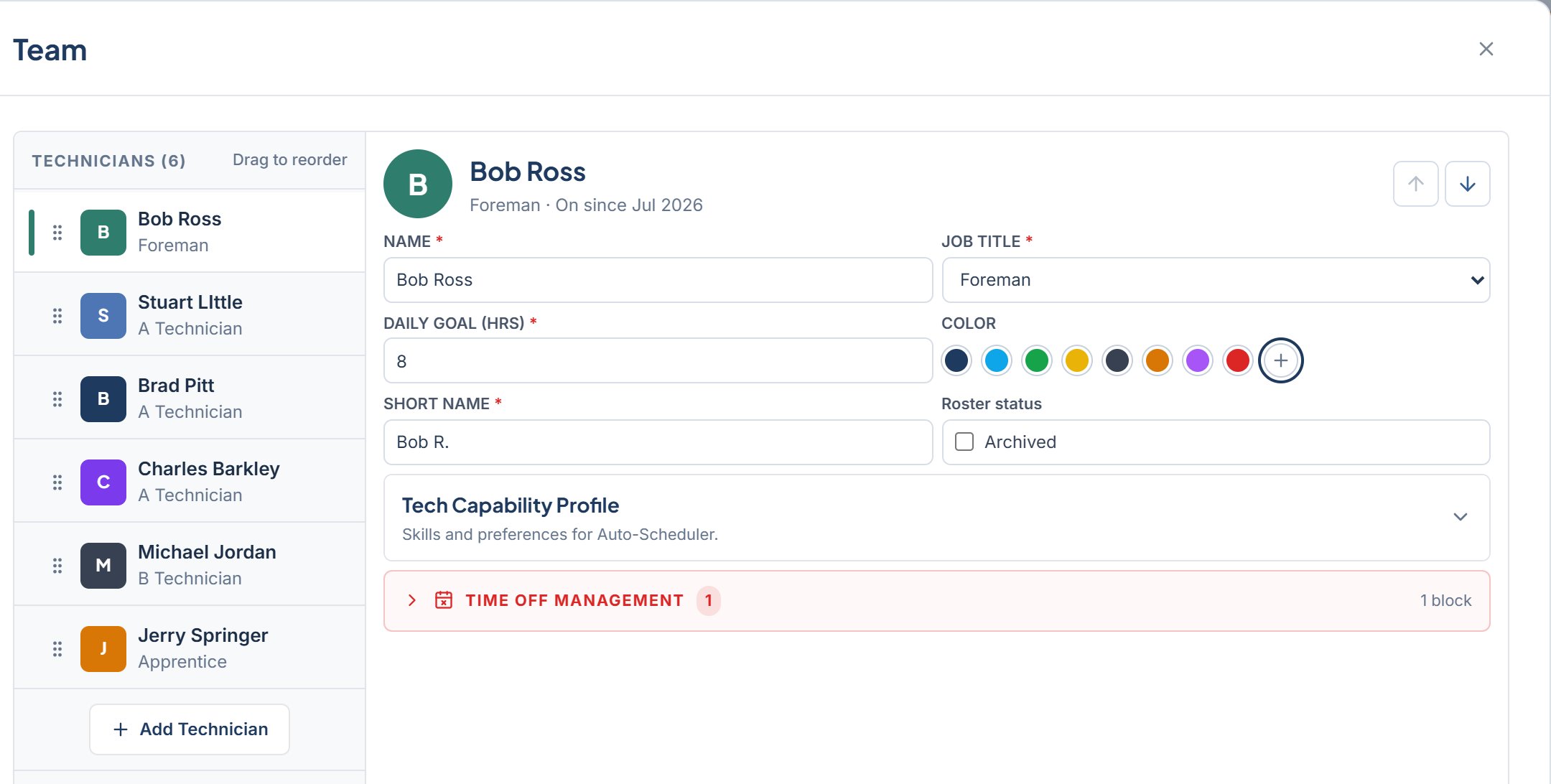
Task: Click drag handle for Michael Jordan row
Action: pos(57,566)
